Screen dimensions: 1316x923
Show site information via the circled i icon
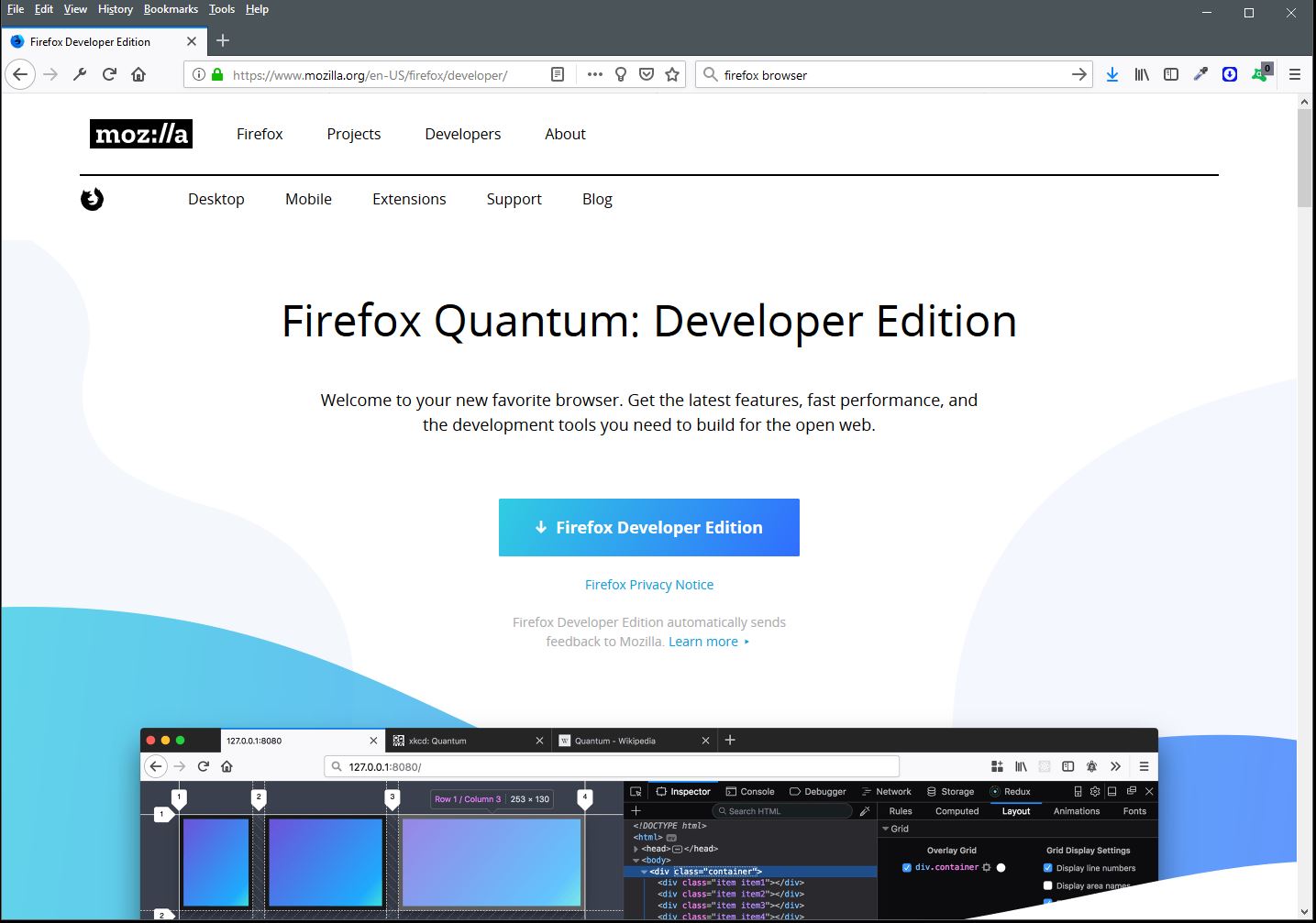click(199, 75)
